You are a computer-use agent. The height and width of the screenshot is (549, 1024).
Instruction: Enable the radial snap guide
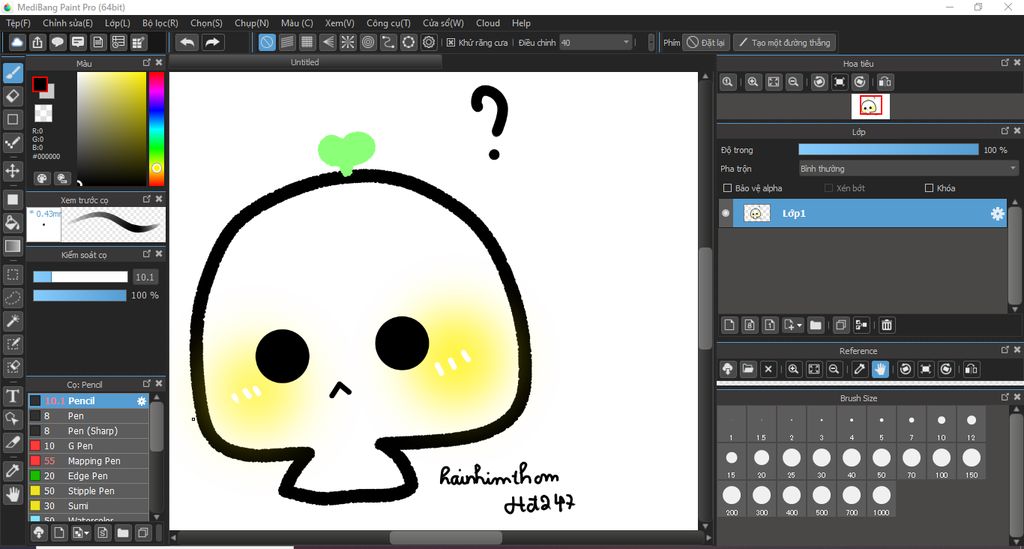tap(348, 42)
